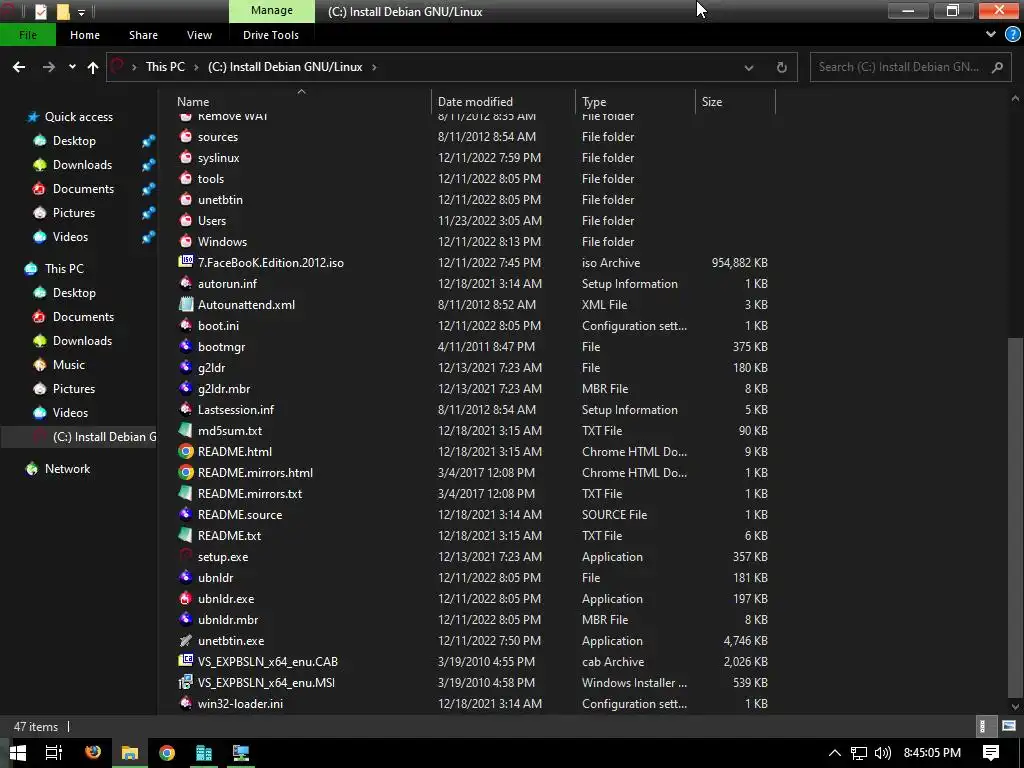
Task: Click the md5sum.txt file icon
Action: pyautogui.click(x=186, y=430)
